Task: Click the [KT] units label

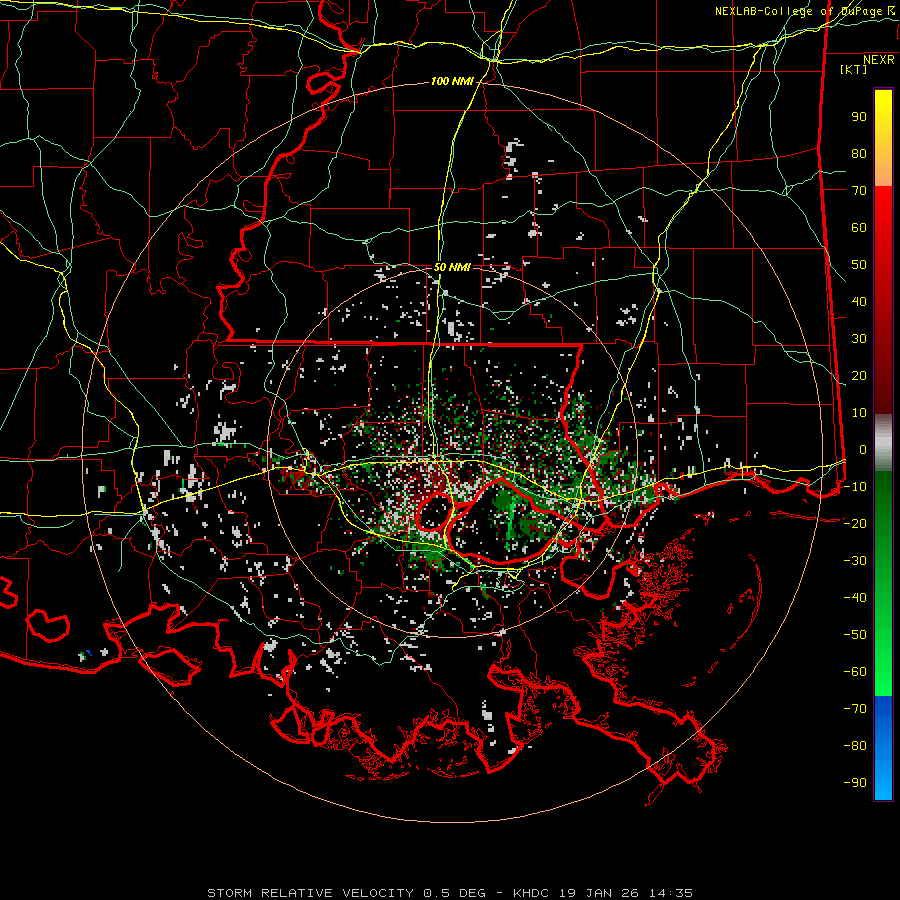Action: tap(854, 69)
